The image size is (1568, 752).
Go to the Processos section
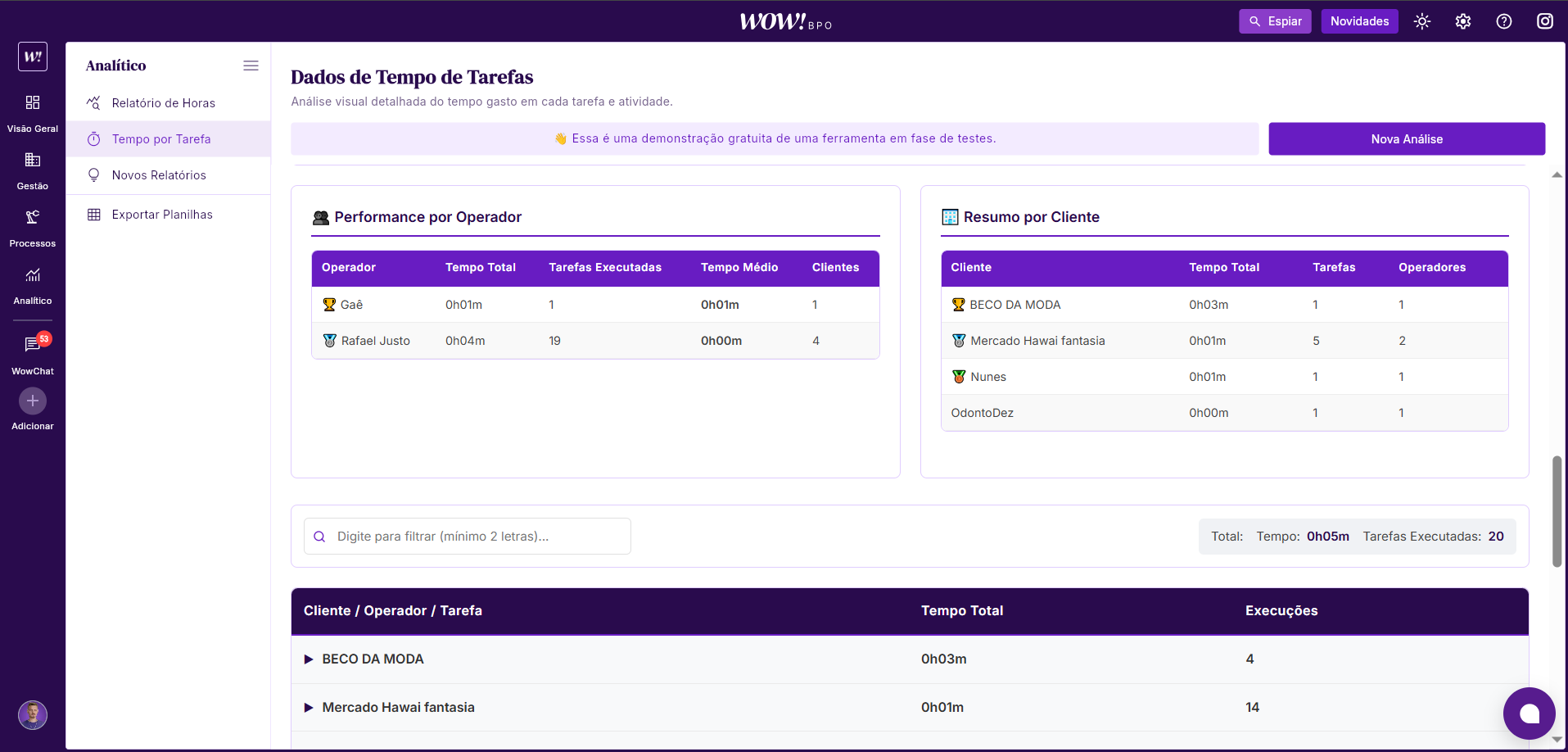point(33,218)
